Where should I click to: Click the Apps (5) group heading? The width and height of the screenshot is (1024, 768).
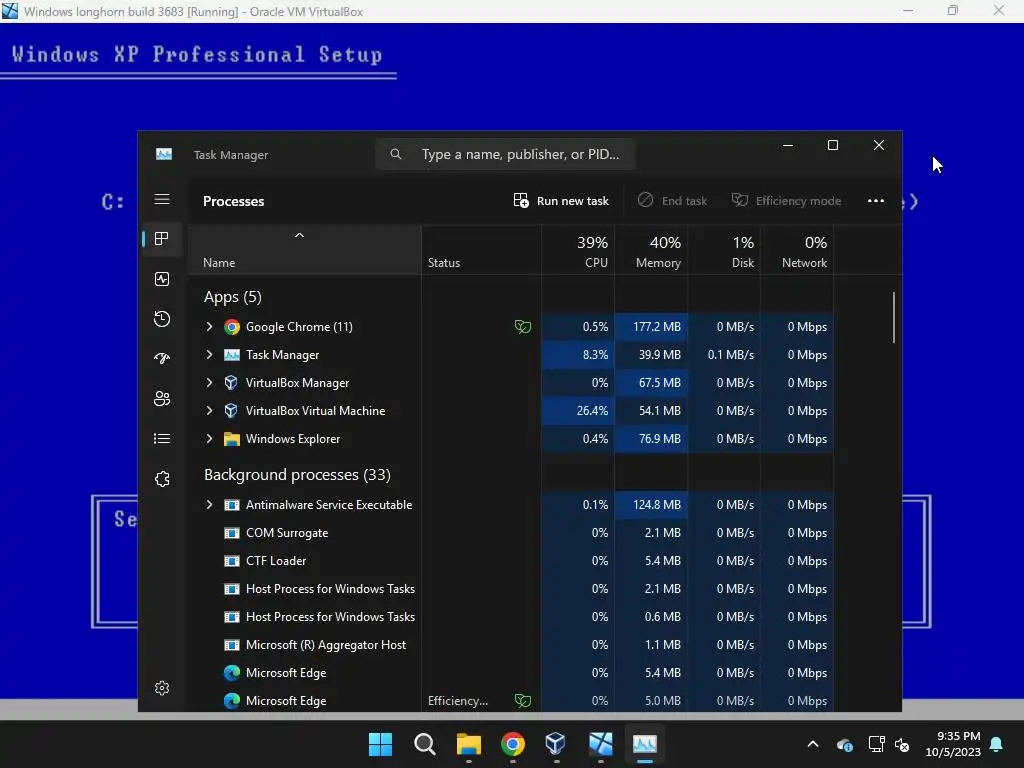pos(232,297)
